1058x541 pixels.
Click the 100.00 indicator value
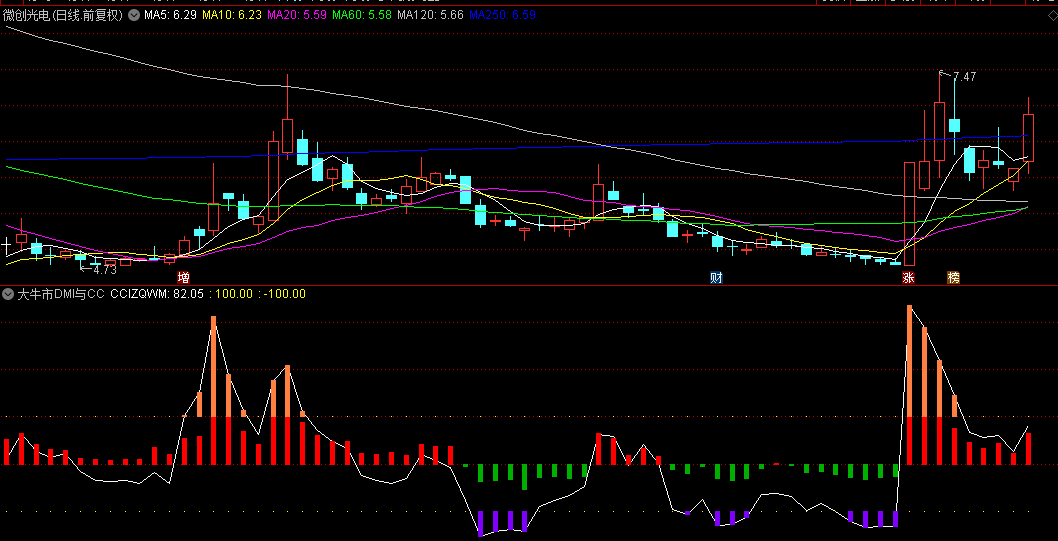tap(233, 293)
